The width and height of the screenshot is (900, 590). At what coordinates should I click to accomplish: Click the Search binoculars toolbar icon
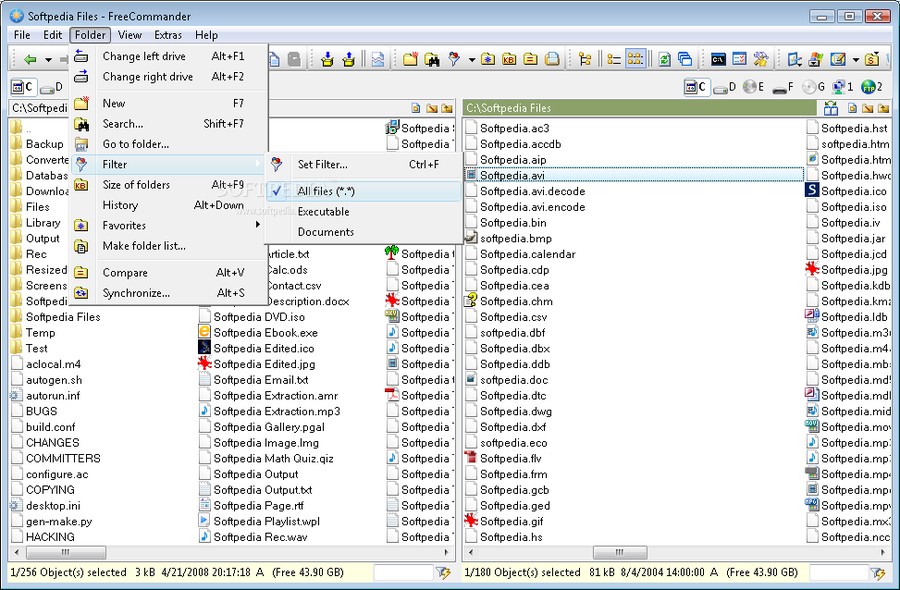point(432,59)
